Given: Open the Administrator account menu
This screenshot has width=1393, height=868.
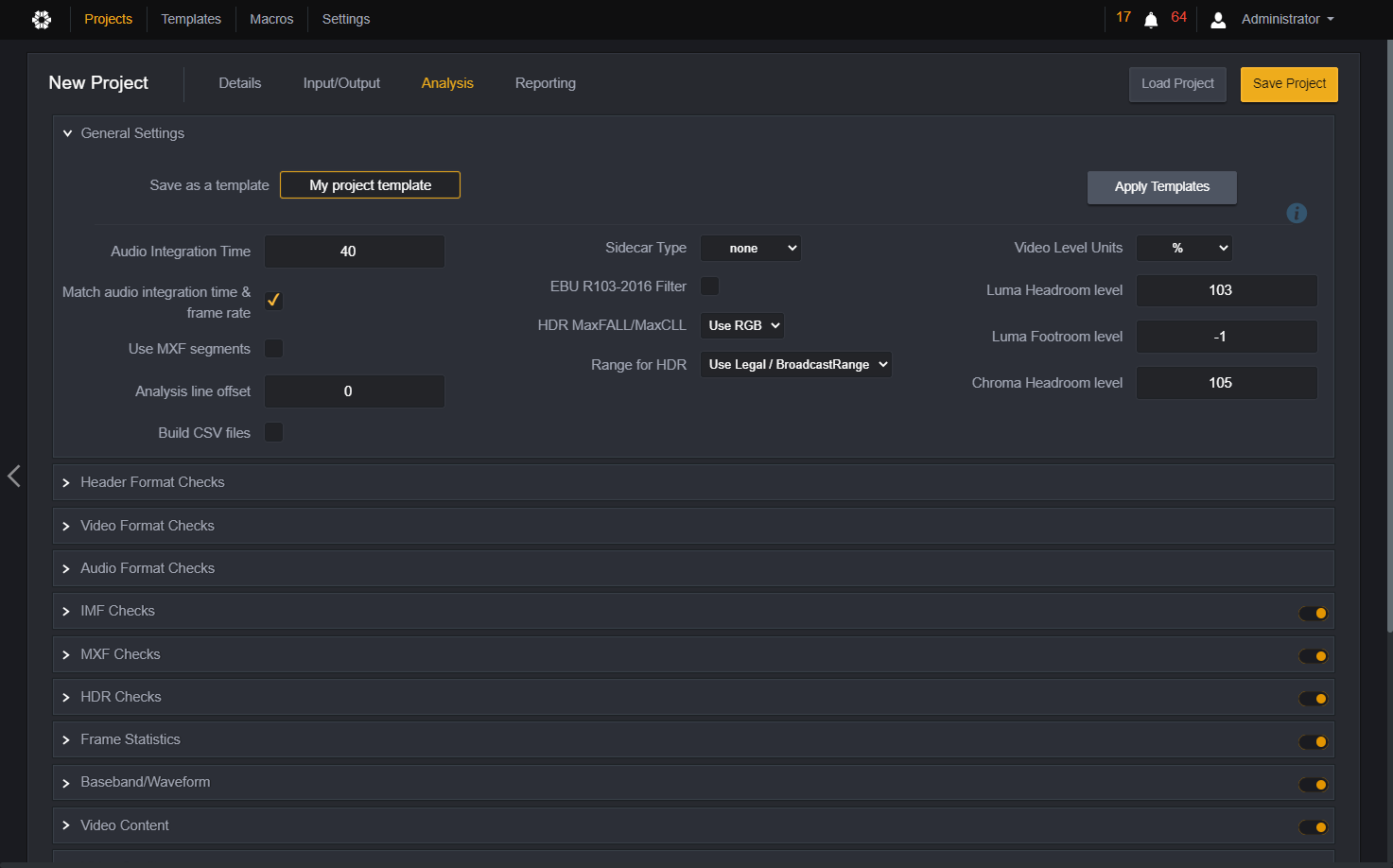Looking at the screenshot, I should coord(1287,19).
